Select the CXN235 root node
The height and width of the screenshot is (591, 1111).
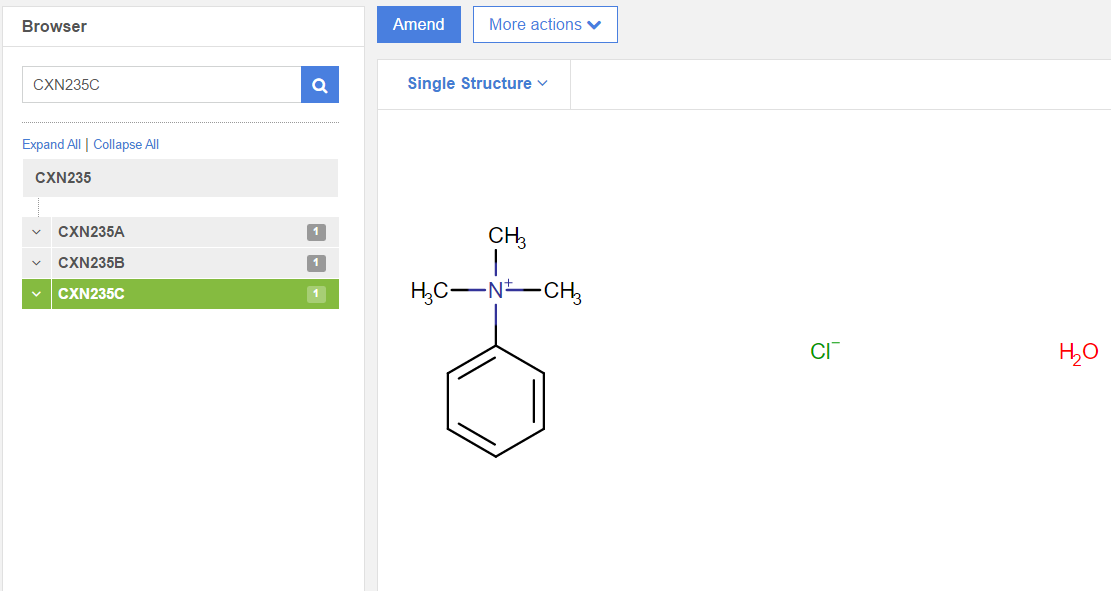click(x=63, y=178)
